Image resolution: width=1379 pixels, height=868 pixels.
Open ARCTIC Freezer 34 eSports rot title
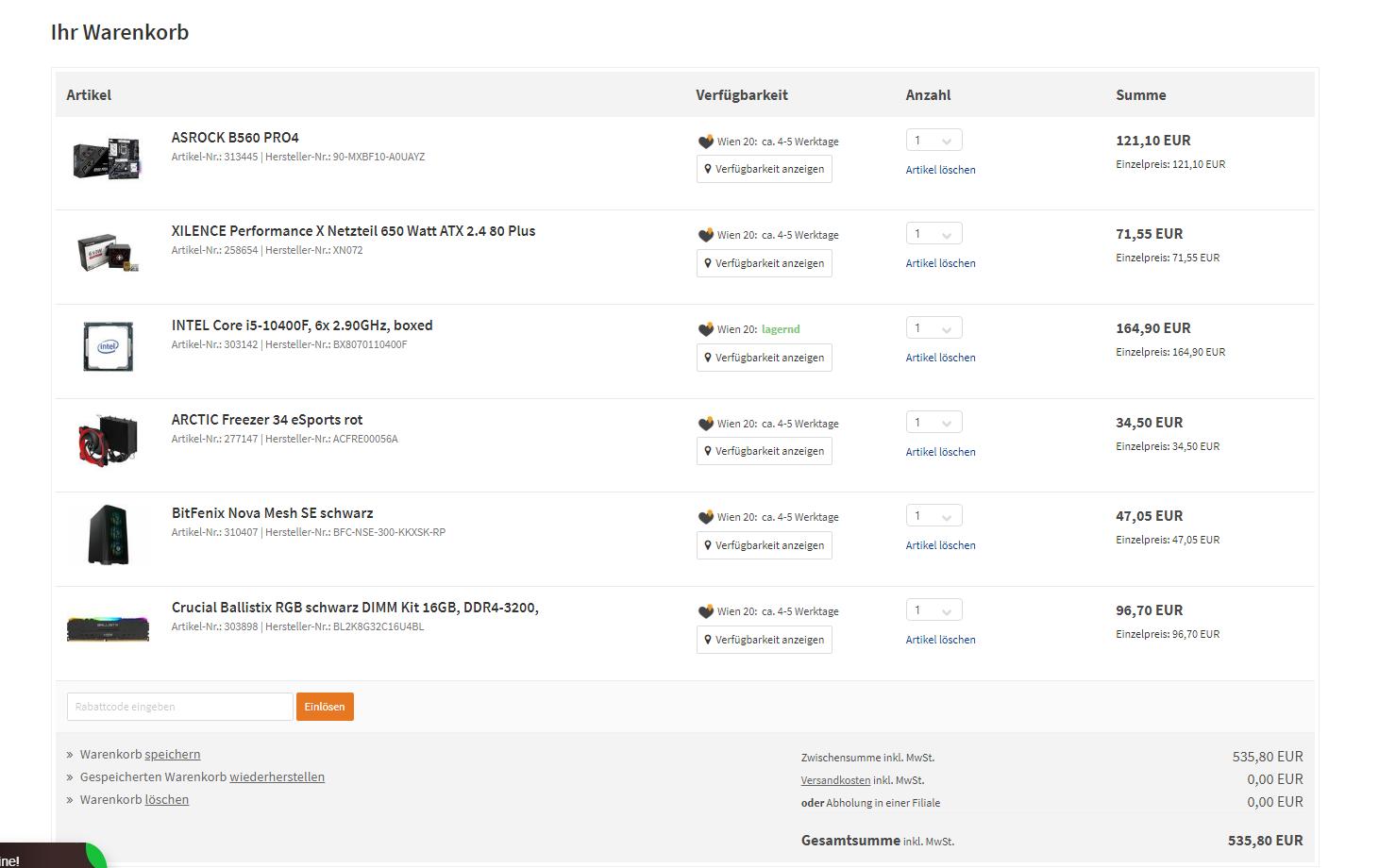pyautogui.click(x=267, y=420)
